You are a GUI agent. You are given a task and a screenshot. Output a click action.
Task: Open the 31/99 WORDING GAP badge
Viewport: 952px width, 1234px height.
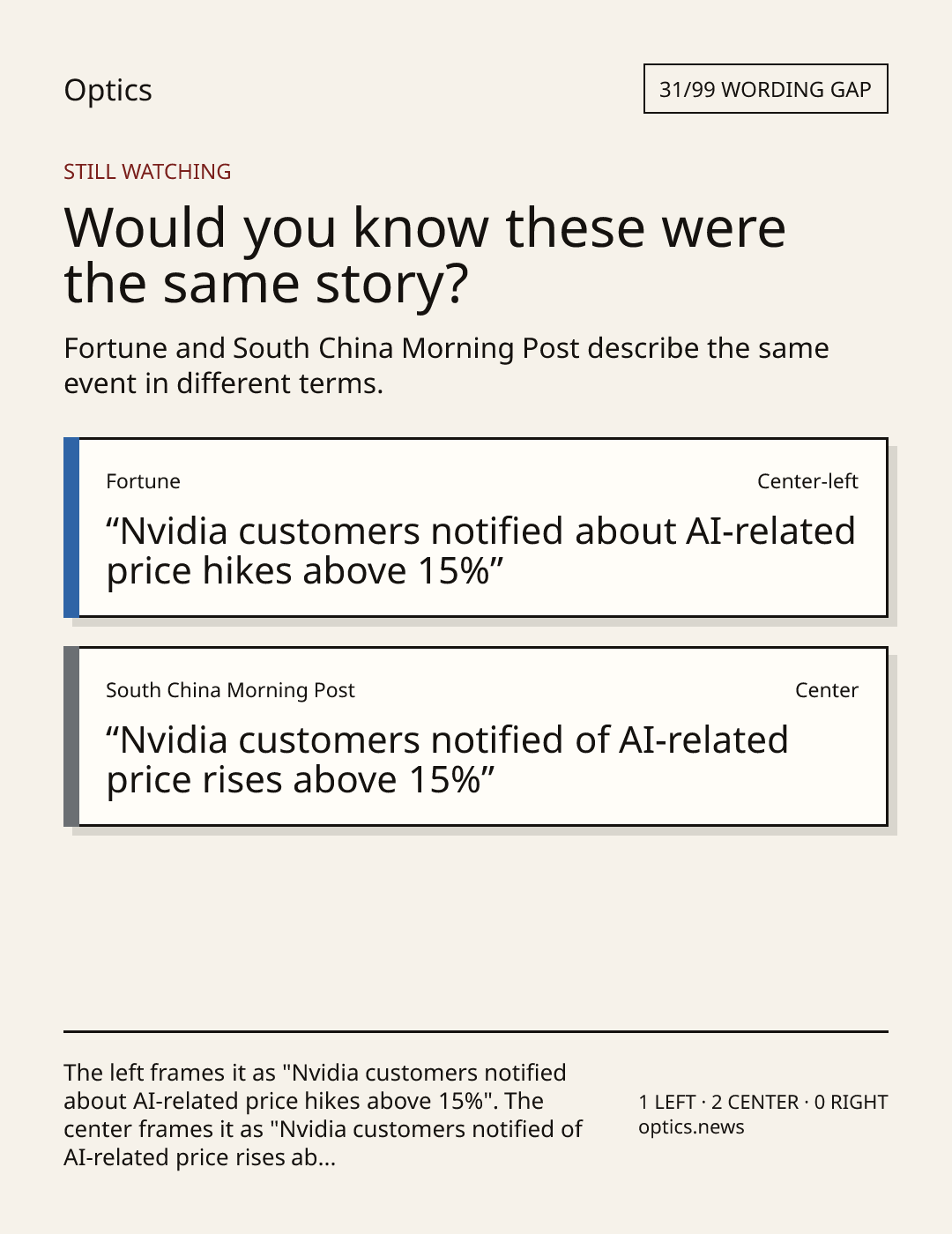coord(765,89)
